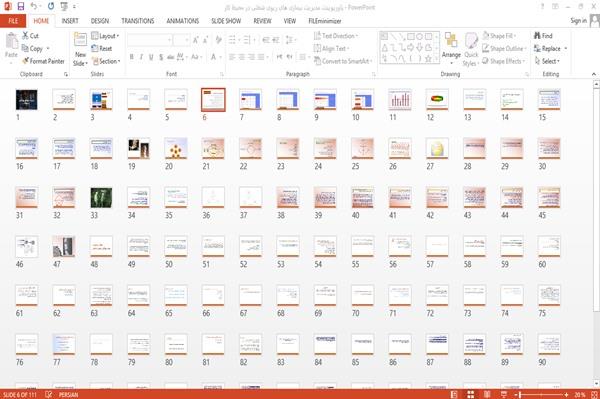Switch to Reading view icon in status bar

coord(487,394)
